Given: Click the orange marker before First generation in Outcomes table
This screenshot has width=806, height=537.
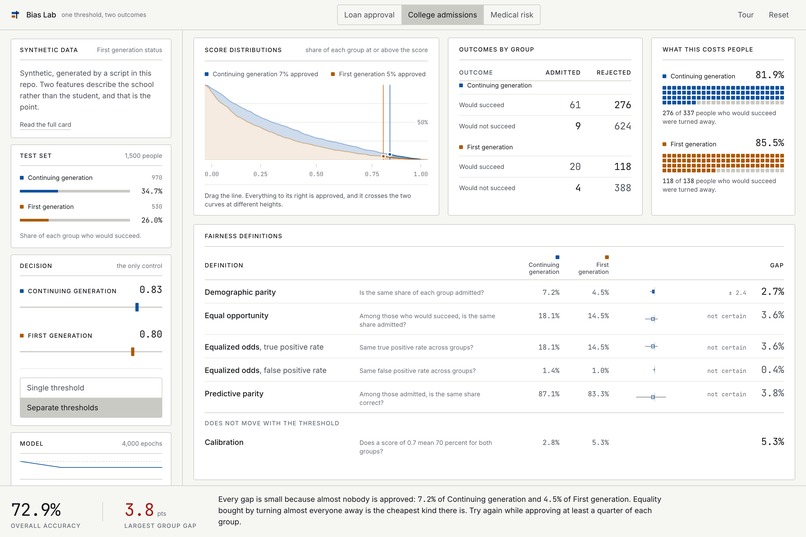Looking at the screenshot, I should (x=461, y=147).
